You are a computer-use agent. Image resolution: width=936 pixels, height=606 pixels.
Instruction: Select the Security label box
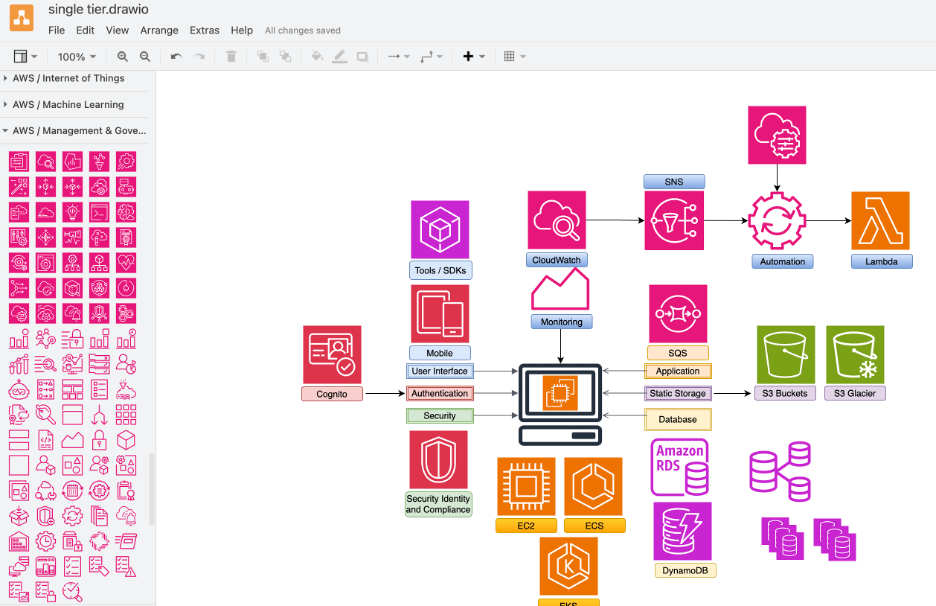click(x=440, y=416)
